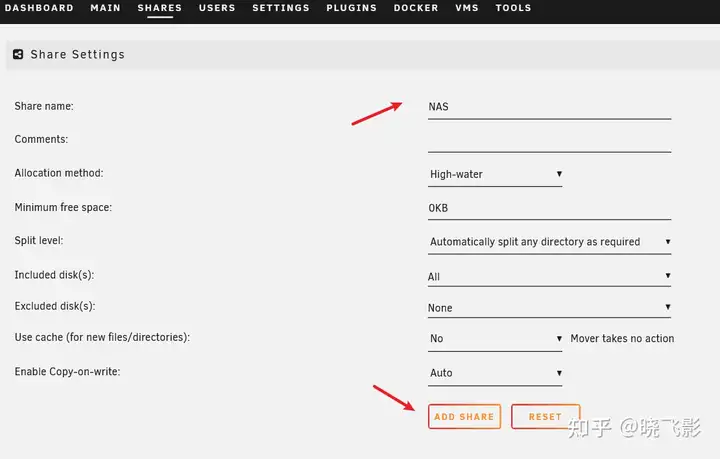Open the Tools tab
720x459 pixels.
click(x=513, y=8)
